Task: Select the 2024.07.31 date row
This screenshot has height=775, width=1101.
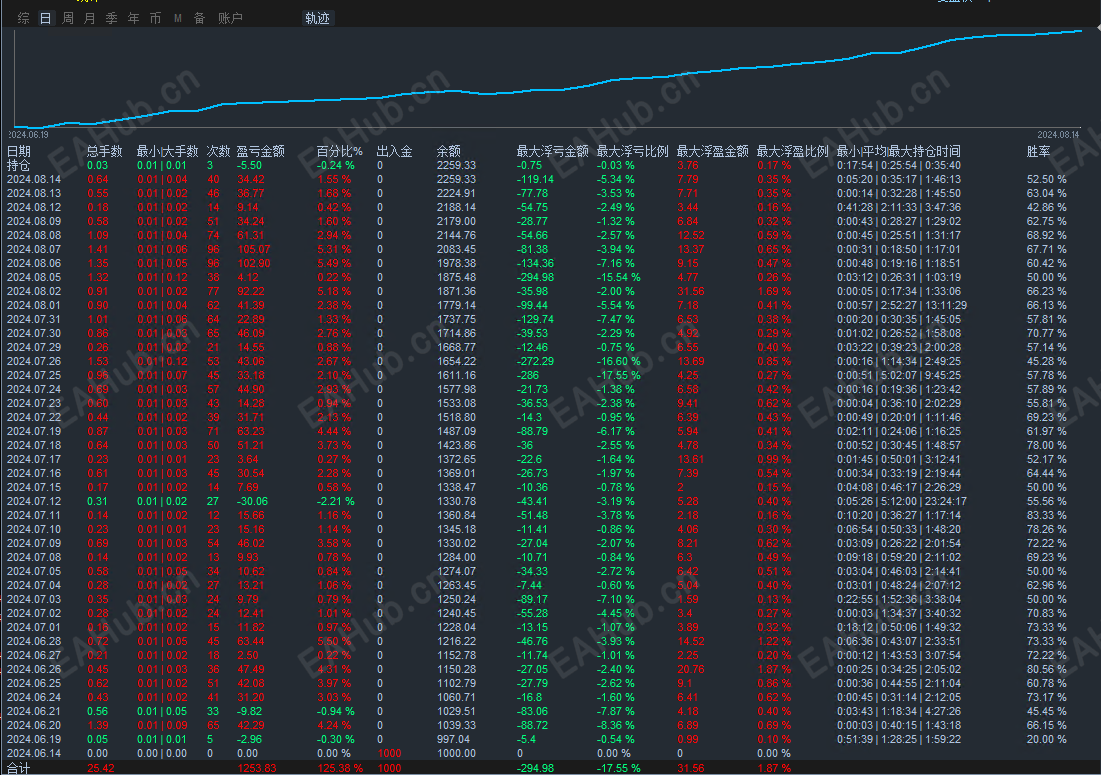Action: tap(34, 319)
